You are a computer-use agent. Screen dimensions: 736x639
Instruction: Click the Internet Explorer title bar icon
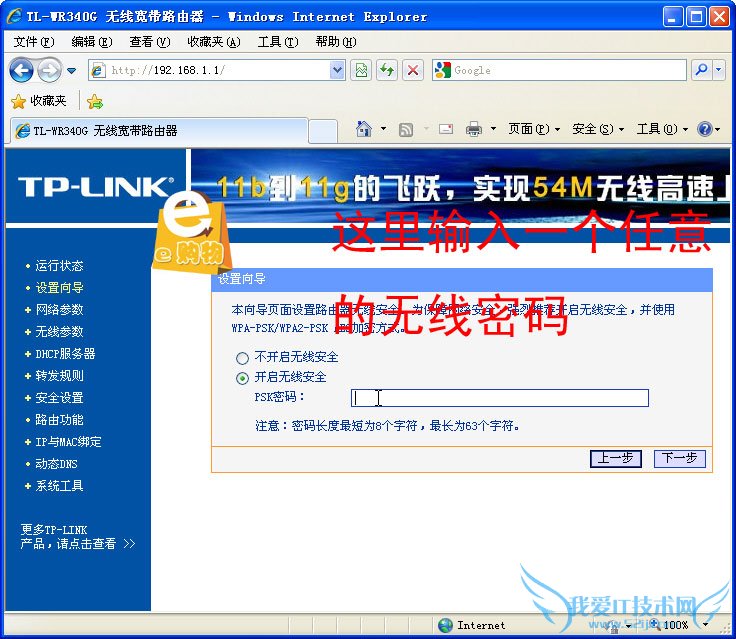[x=14, y=16]
